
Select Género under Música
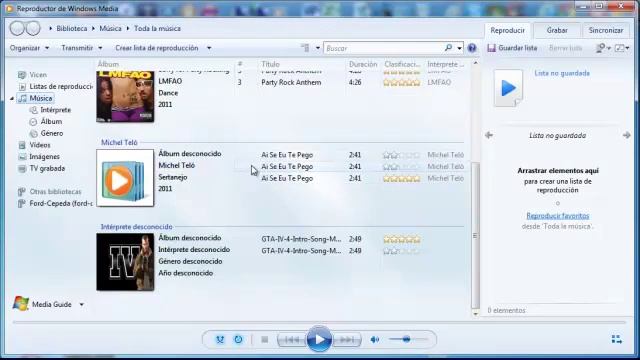pyautogui.click(x=52, y=133)
